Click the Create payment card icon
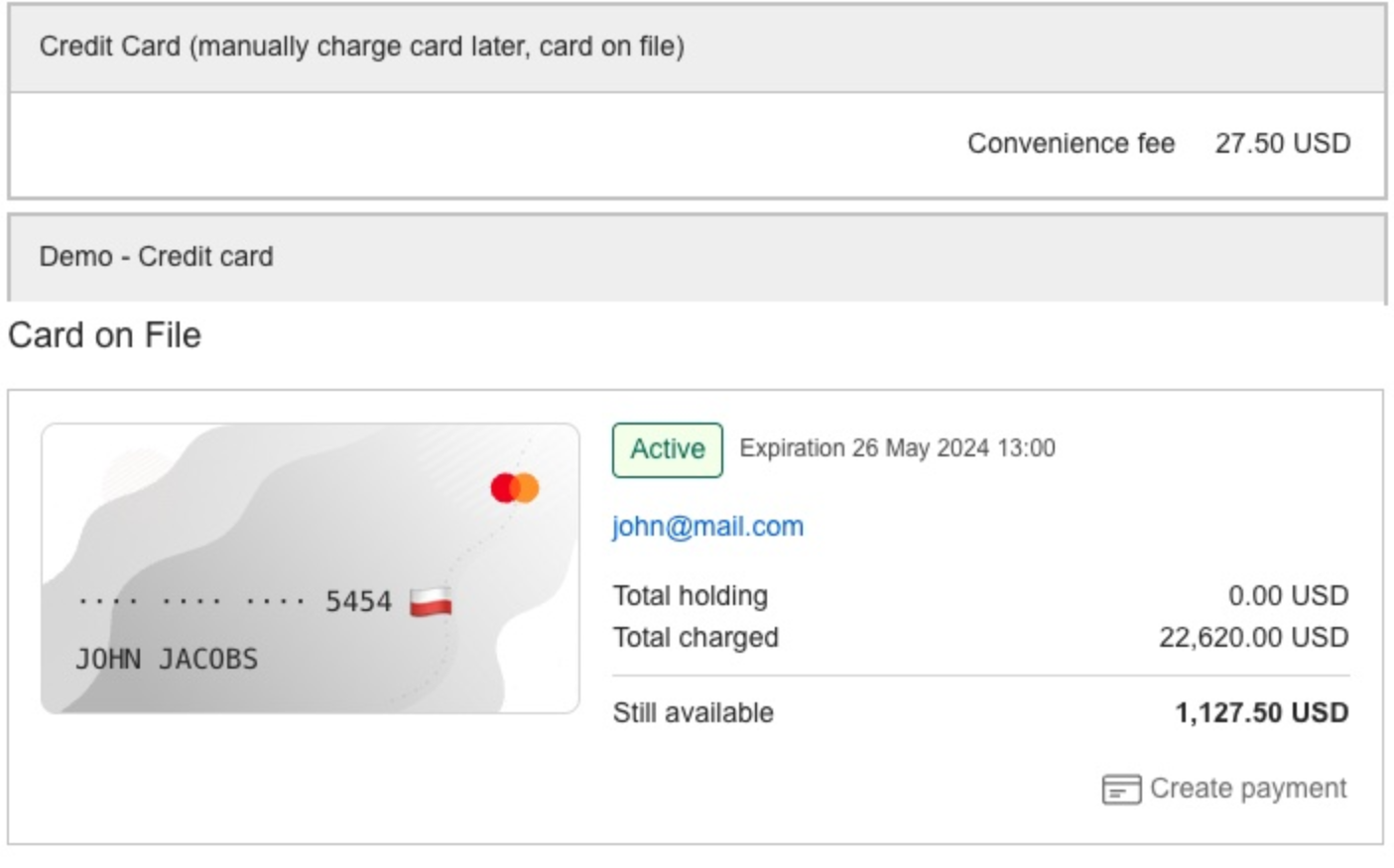The height and width of the screenshot is (868, 1394). coord(1121,790)
